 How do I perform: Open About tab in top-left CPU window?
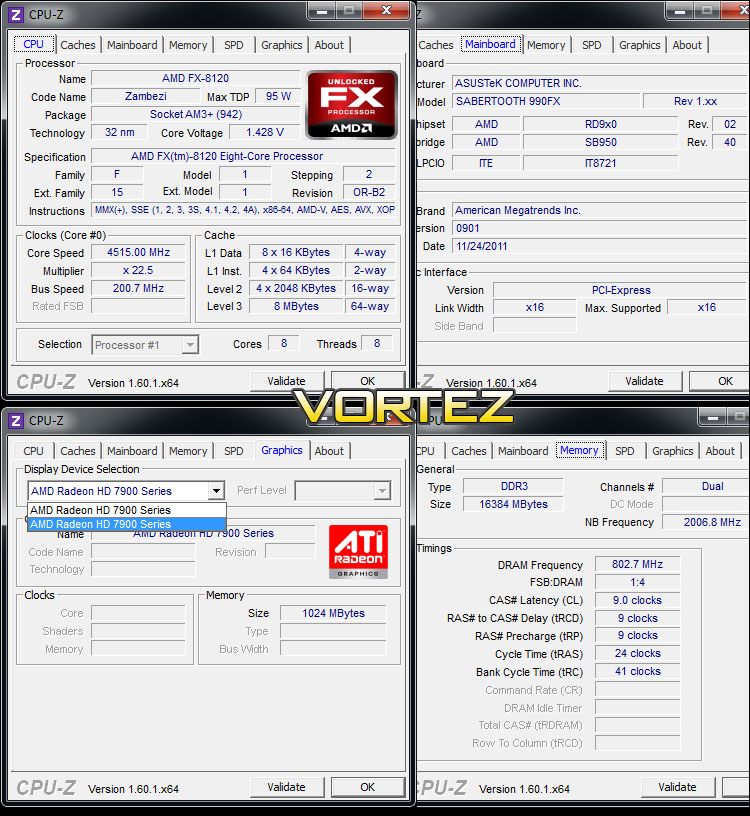pos(329,45)
